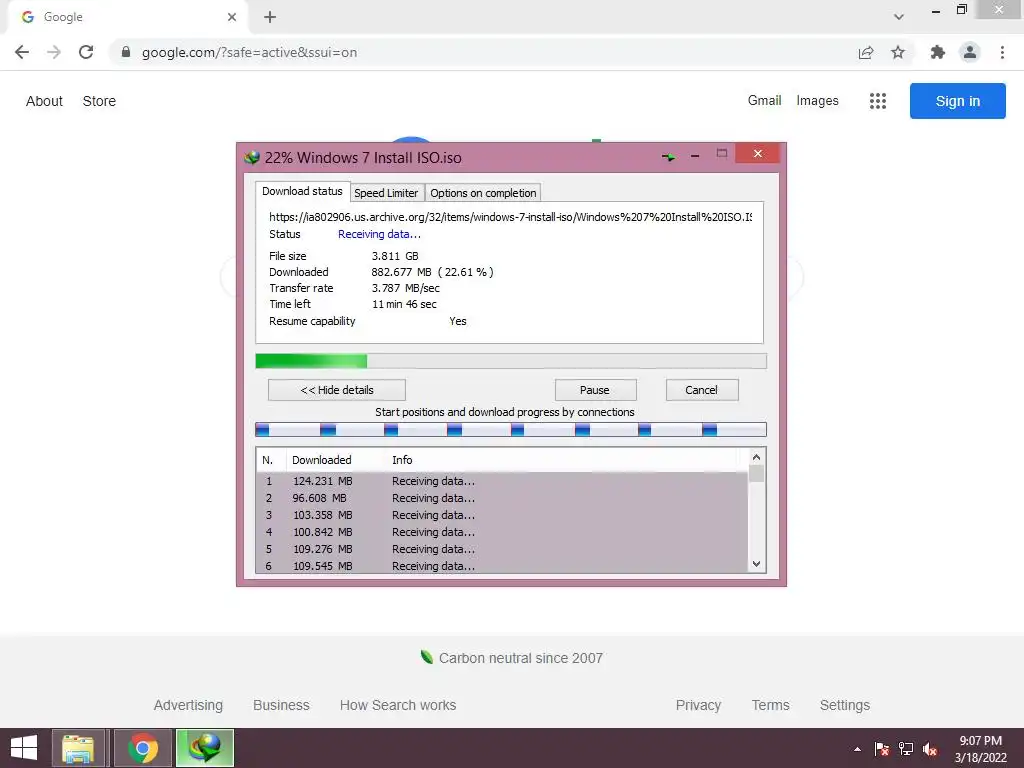Click the Chrome address bar URL

[x=249, y=52]
